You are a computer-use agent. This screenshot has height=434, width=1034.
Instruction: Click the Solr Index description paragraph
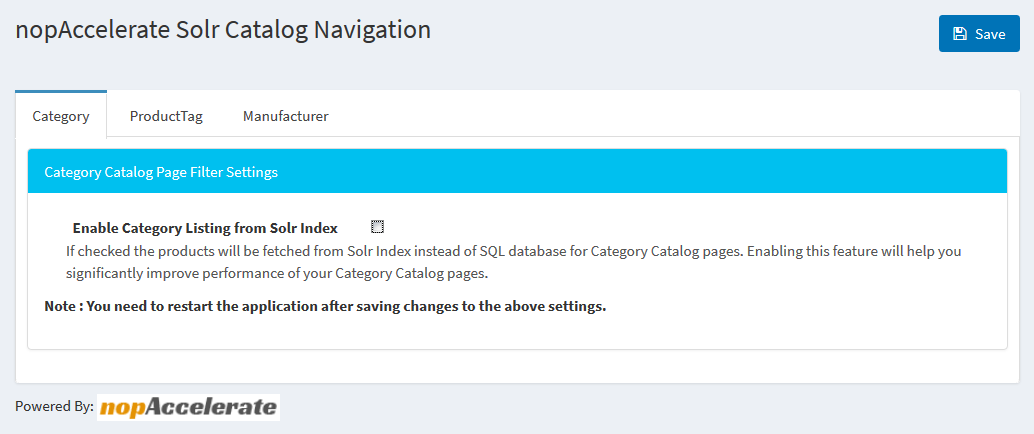click(x=514, y=263)
